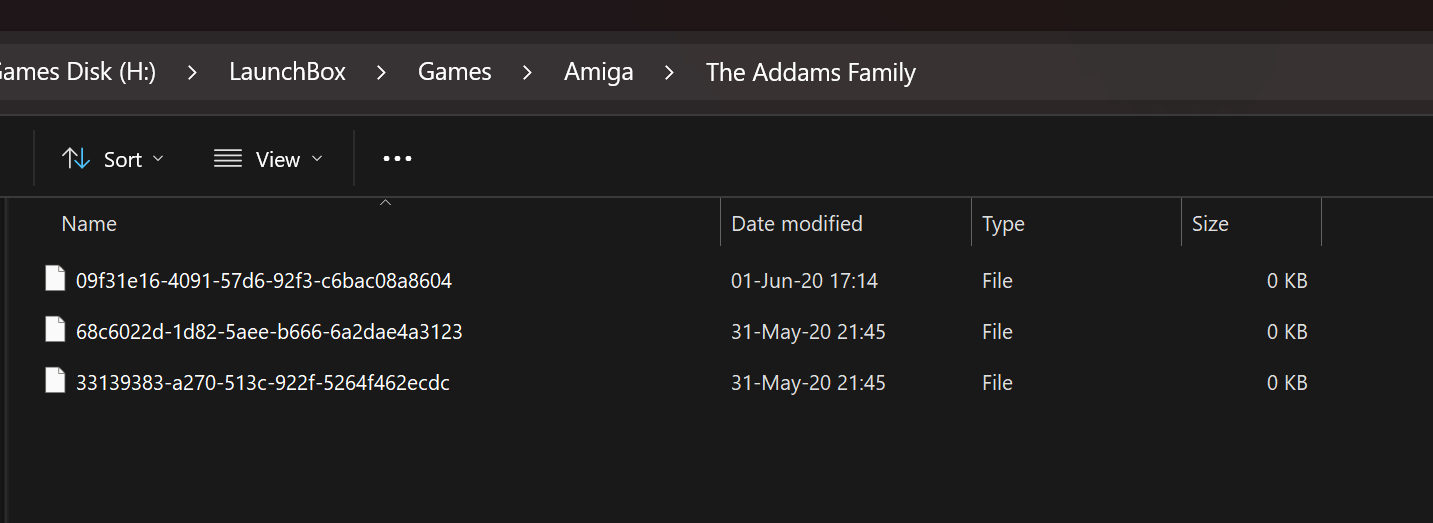The width and height of the screenshot is (1433, 523).
Task: Click the View list-lines icon
Action: [x=228, y=159]
